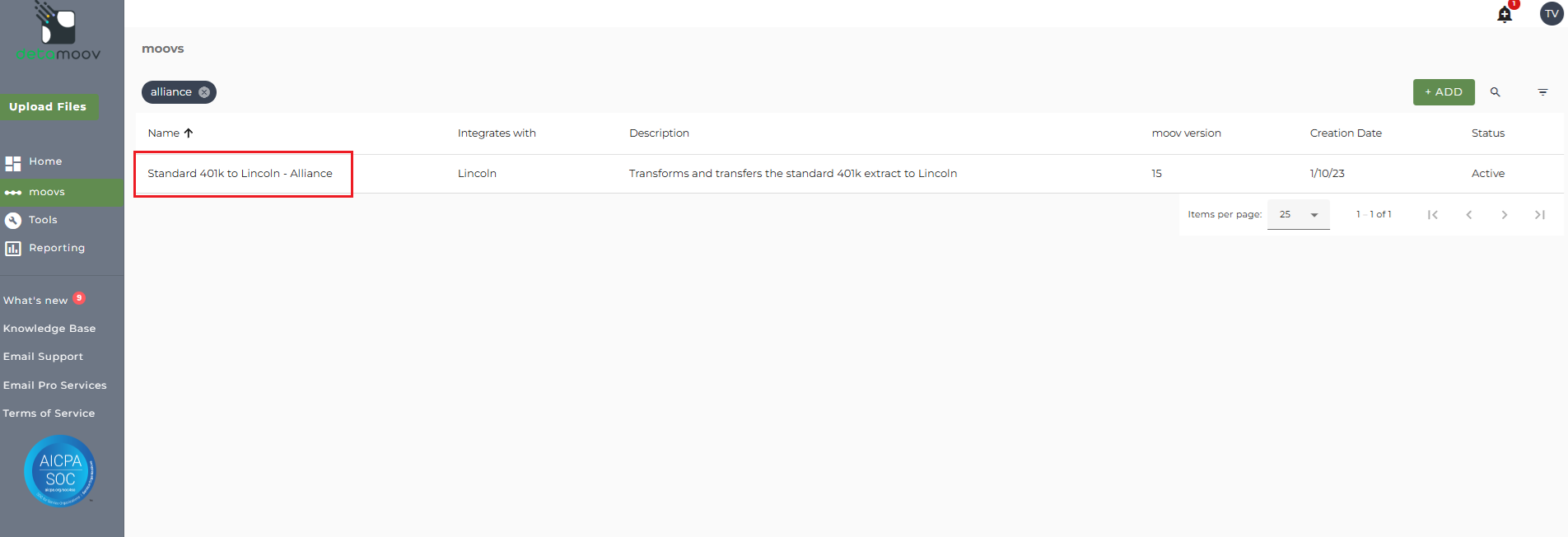
Task: Go to next page
Action: pos(1504,215)
